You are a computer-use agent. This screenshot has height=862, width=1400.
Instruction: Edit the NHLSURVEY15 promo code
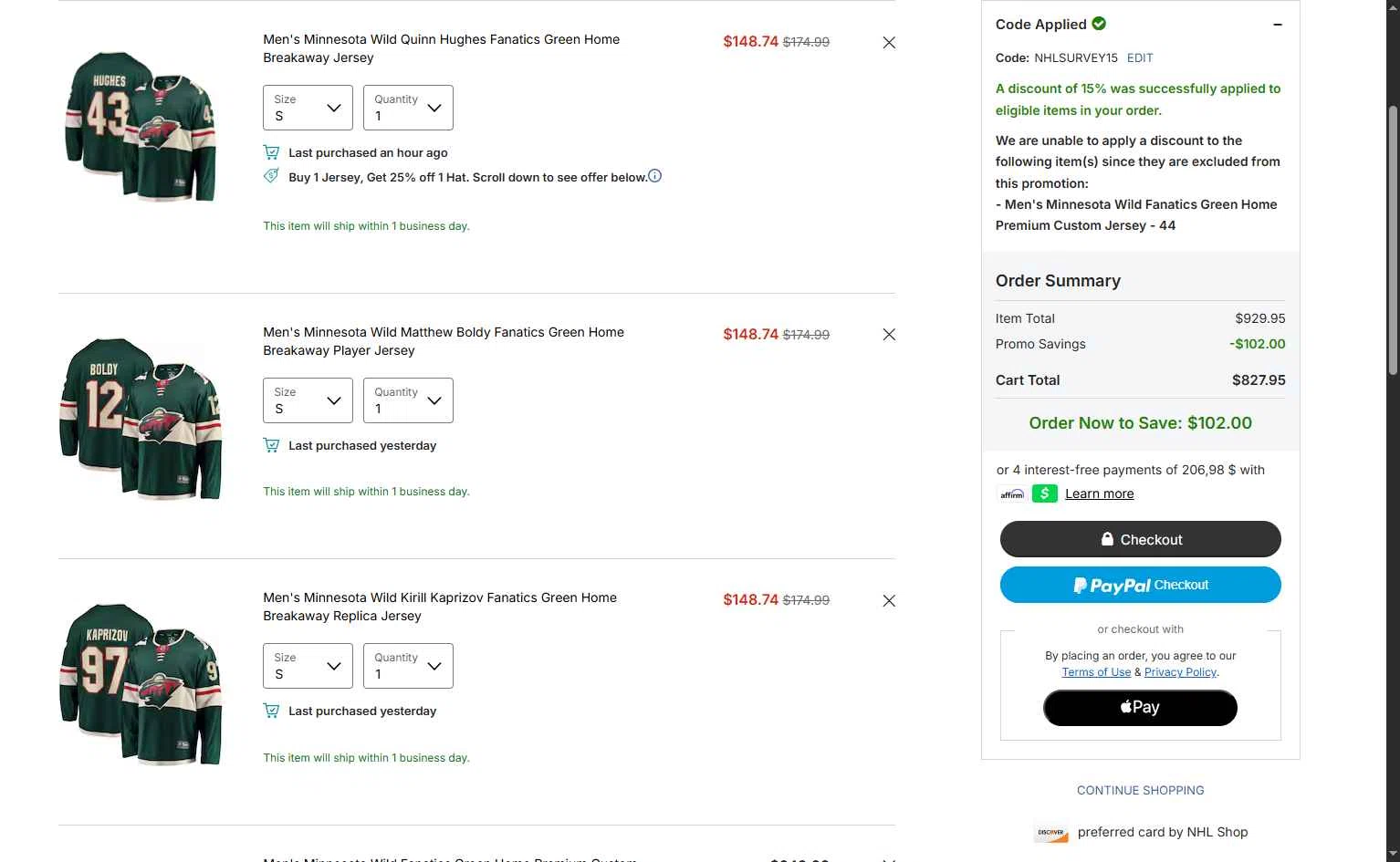coord(1140,57)
